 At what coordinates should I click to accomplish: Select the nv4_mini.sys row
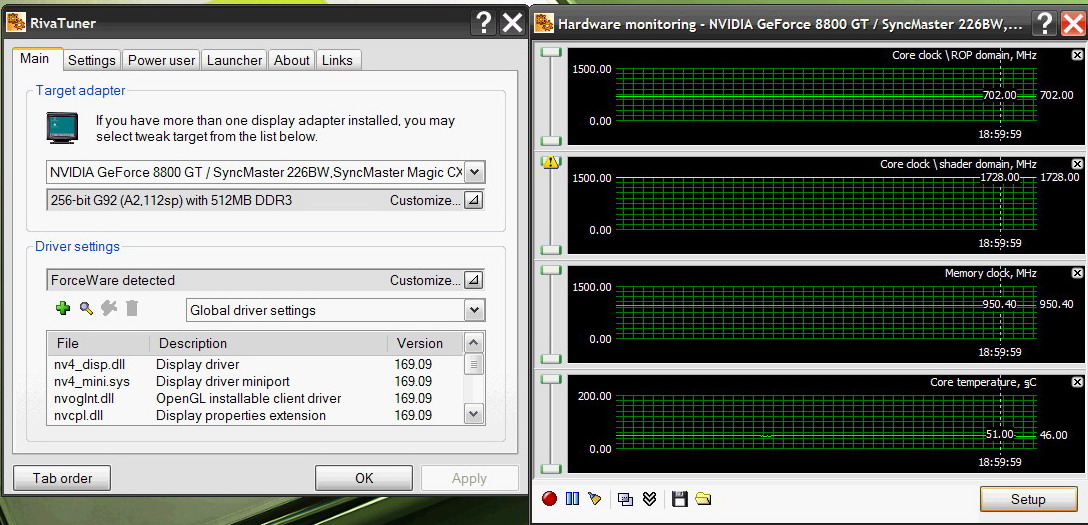[255, 381]
